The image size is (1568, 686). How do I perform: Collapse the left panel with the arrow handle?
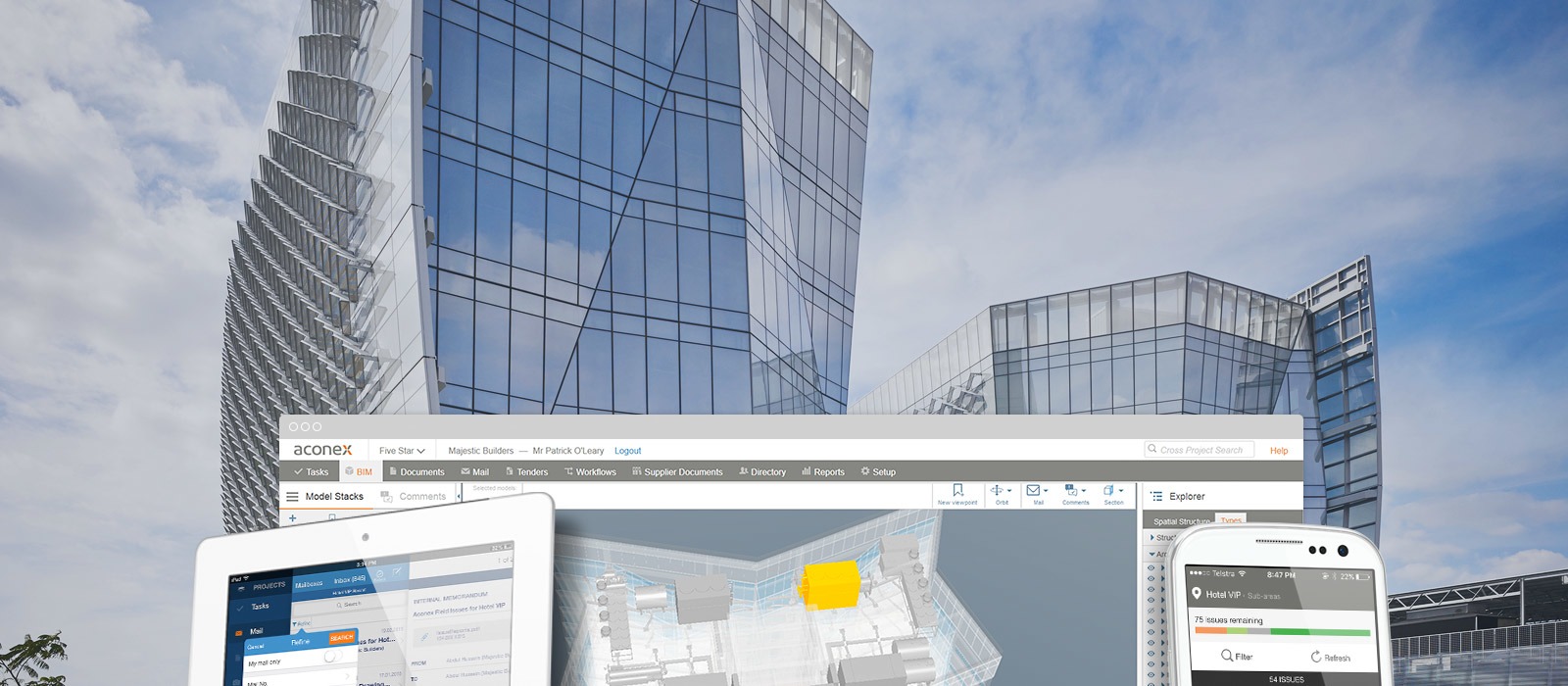[461, 497]
